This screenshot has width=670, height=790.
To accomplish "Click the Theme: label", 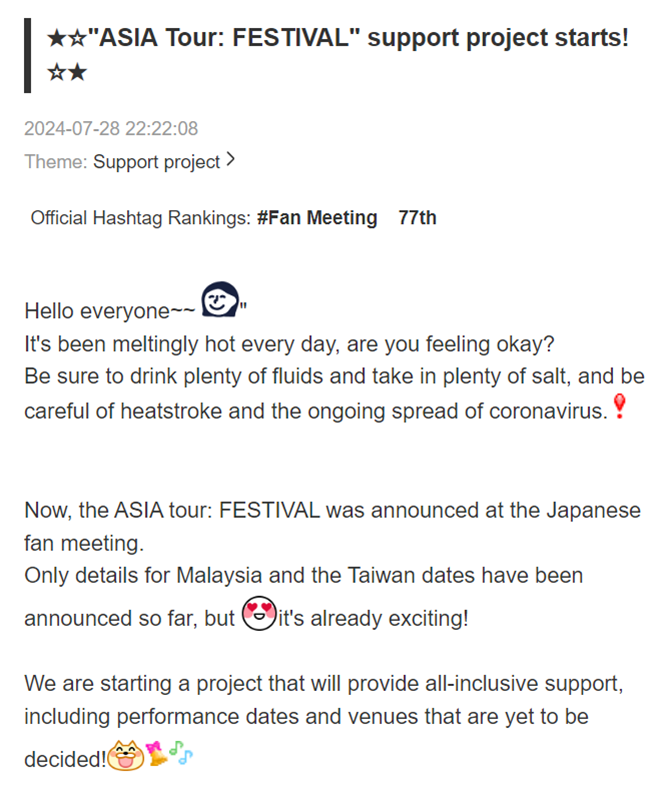I will tap(55, 162).
